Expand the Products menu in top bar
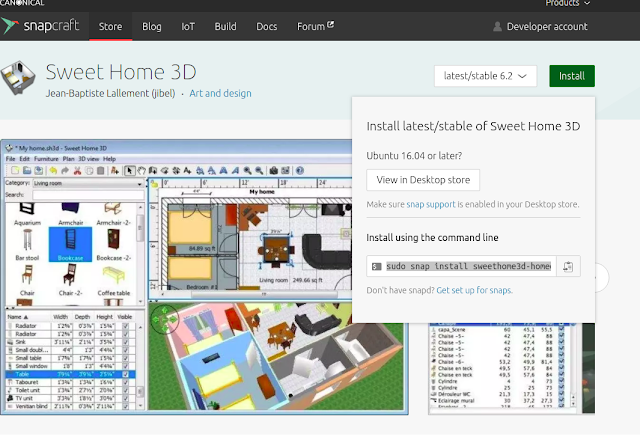640x446 pixels. pyautogui.click(x=567, y=3)
